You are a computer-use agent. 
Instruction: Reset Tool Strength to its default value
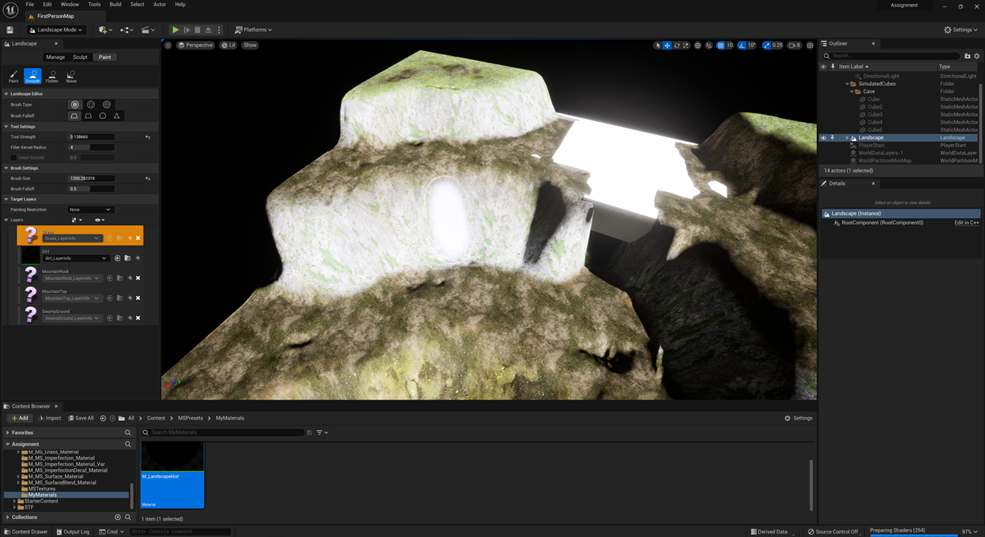(147, 137)
